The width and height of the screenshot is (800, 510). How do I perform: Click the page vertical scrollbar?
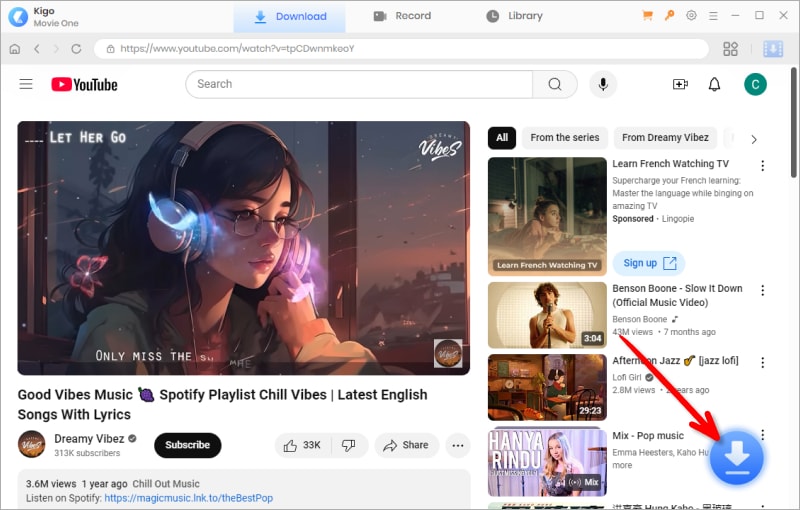tap(793, 122)
